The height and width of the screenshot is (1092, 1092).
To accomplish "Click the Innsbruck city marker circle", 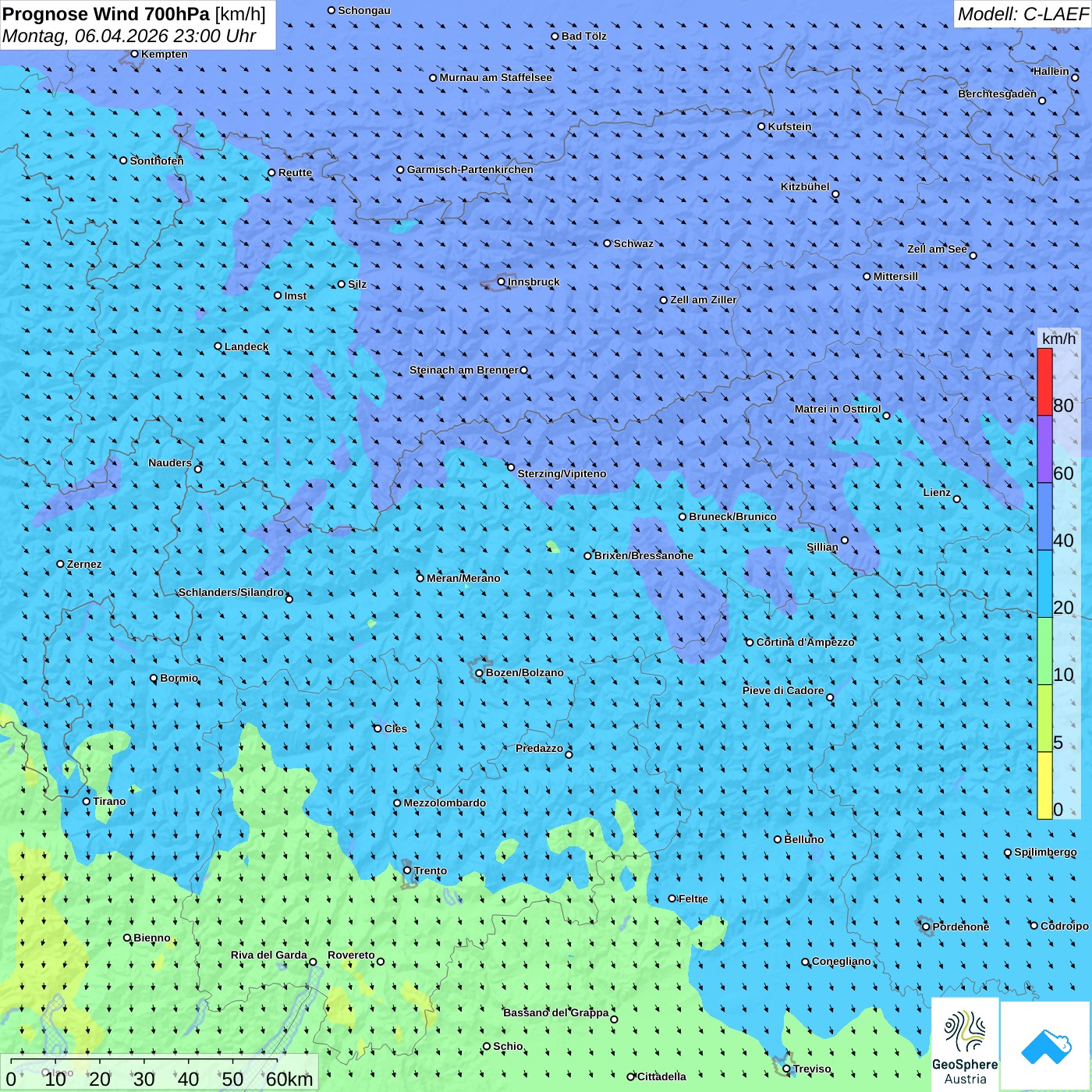I will point(502,282).
